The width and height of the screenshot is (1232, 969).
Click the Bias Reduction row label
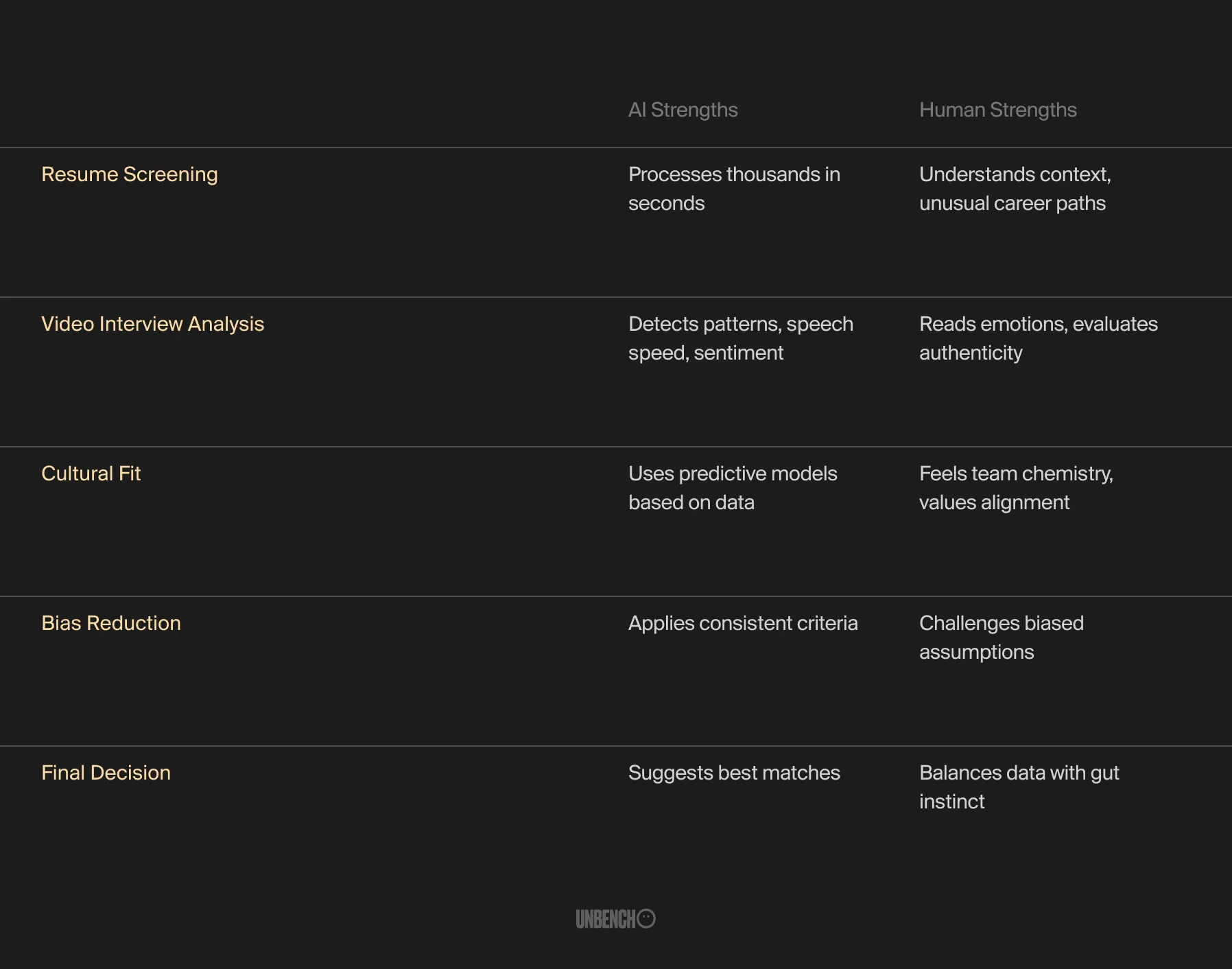[111, 623]
